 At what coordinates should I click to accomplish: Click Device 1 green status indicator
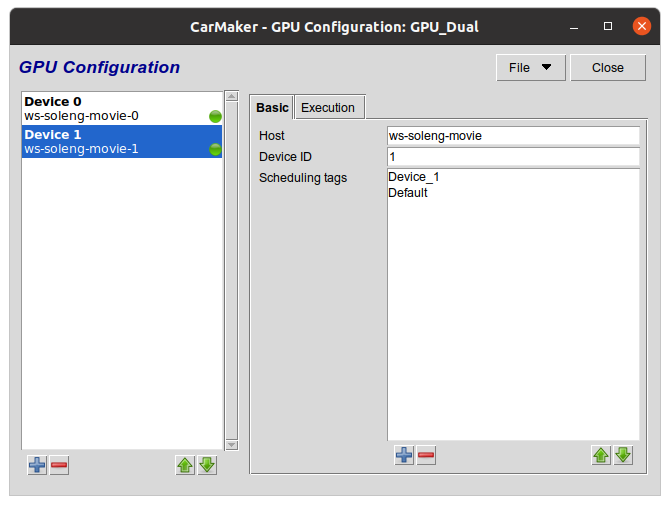pyautogui.click(x=215, y=149)
